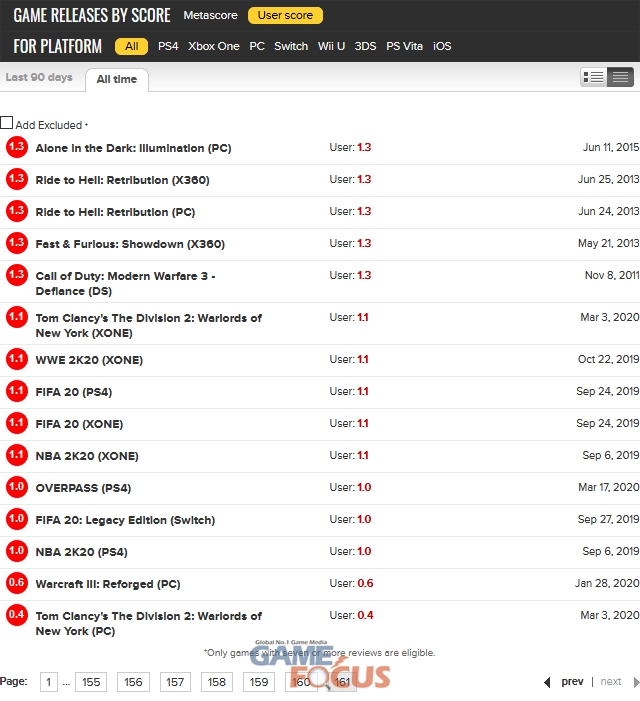Open FIFA 20: Legacy Edition (Switch)

click(x=125, y=520)
